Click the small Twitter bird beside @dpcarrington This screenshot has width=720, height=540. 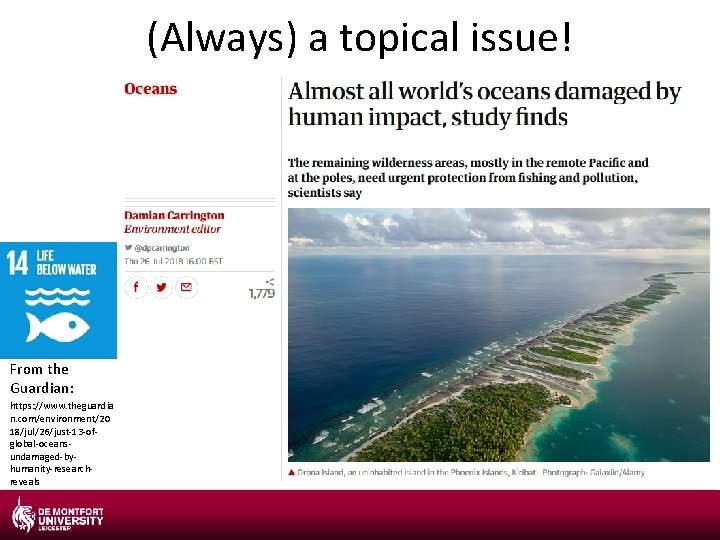pos(129,248)
